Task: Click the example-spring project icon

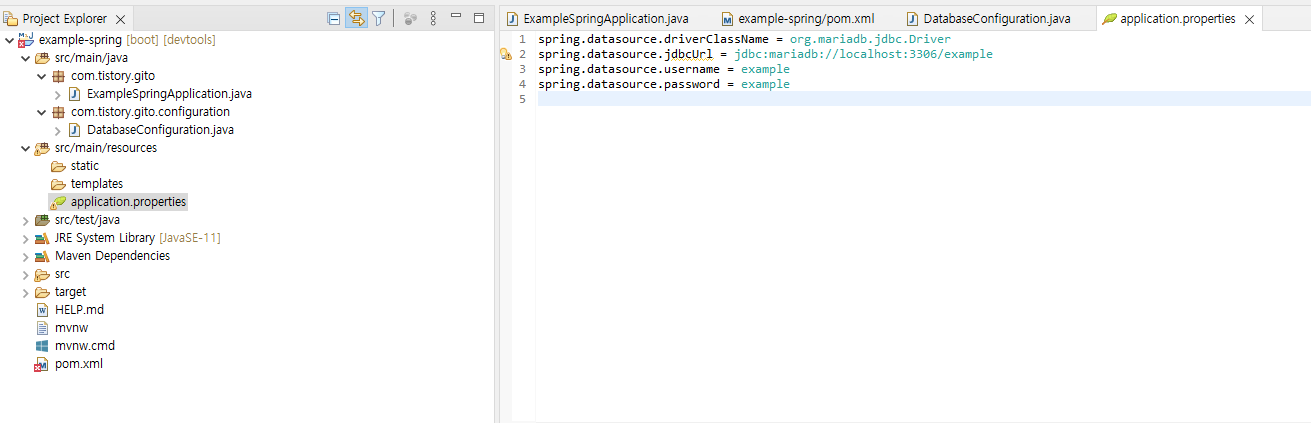Action: pos(25,40)
